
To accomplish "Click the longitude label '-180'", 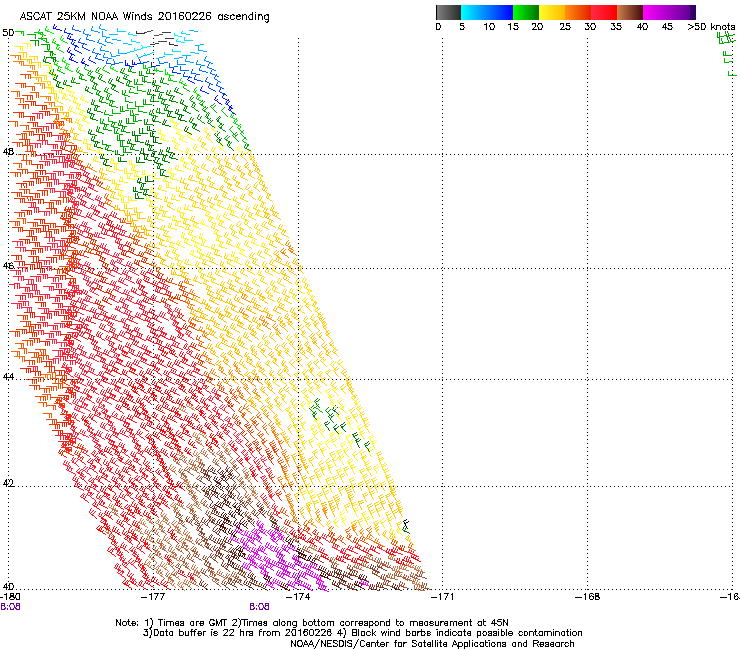I will click(10, 597).
